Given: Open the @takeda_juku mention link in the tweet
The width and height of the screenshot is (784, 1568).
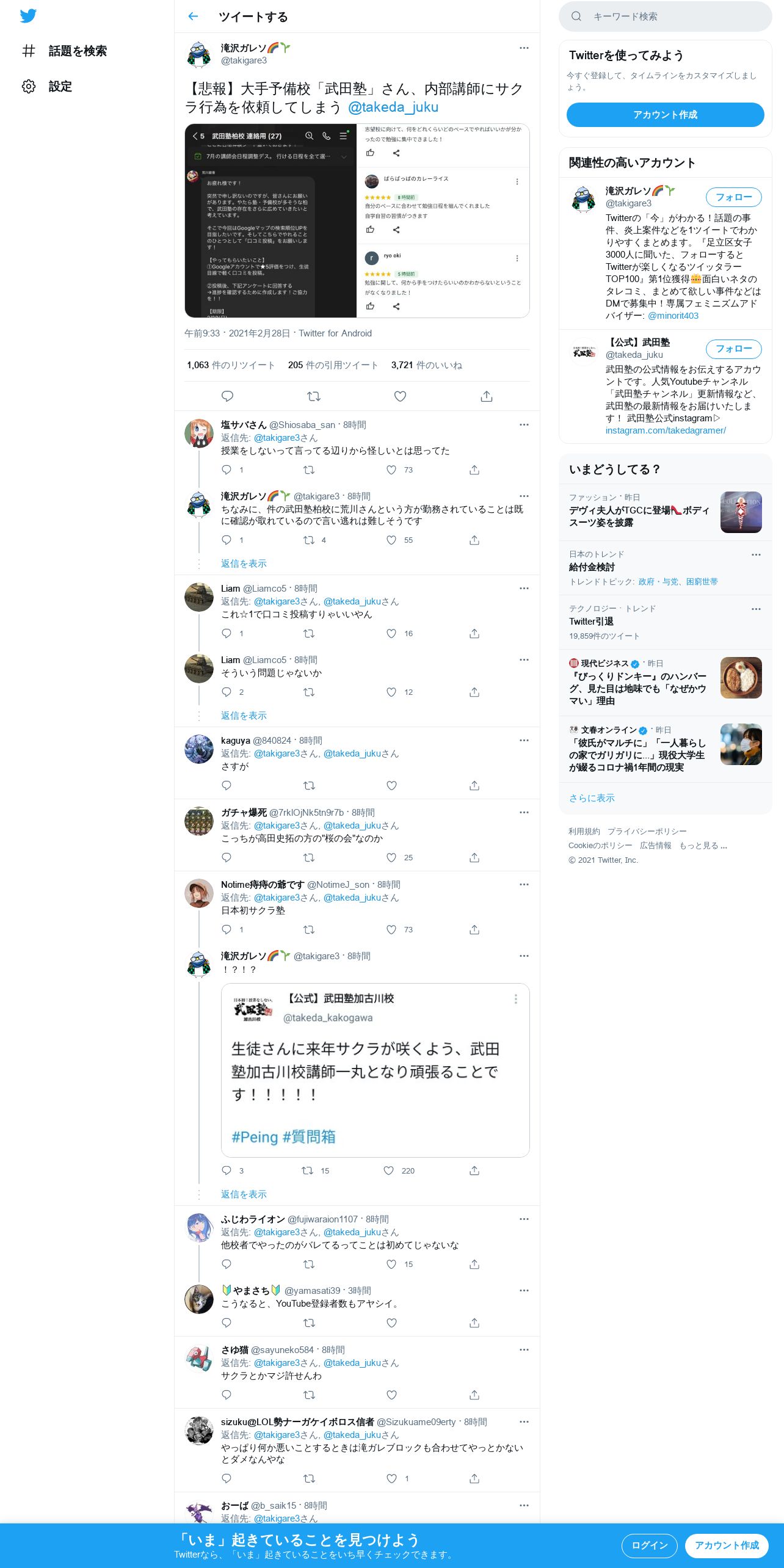Looking at the screenshot, I should click(393, 107).
